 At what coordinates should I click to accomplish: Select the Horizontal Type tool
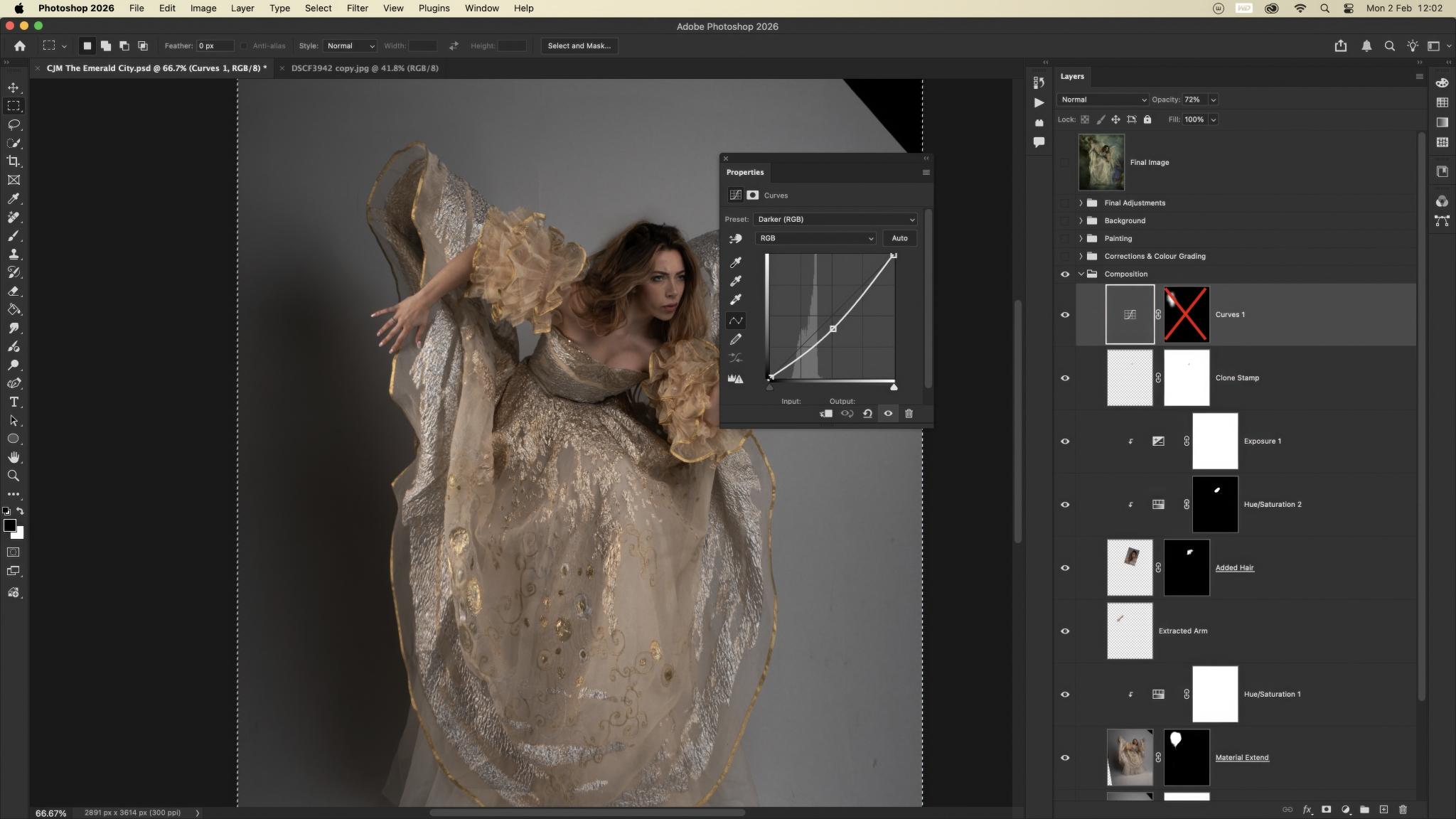14,402
